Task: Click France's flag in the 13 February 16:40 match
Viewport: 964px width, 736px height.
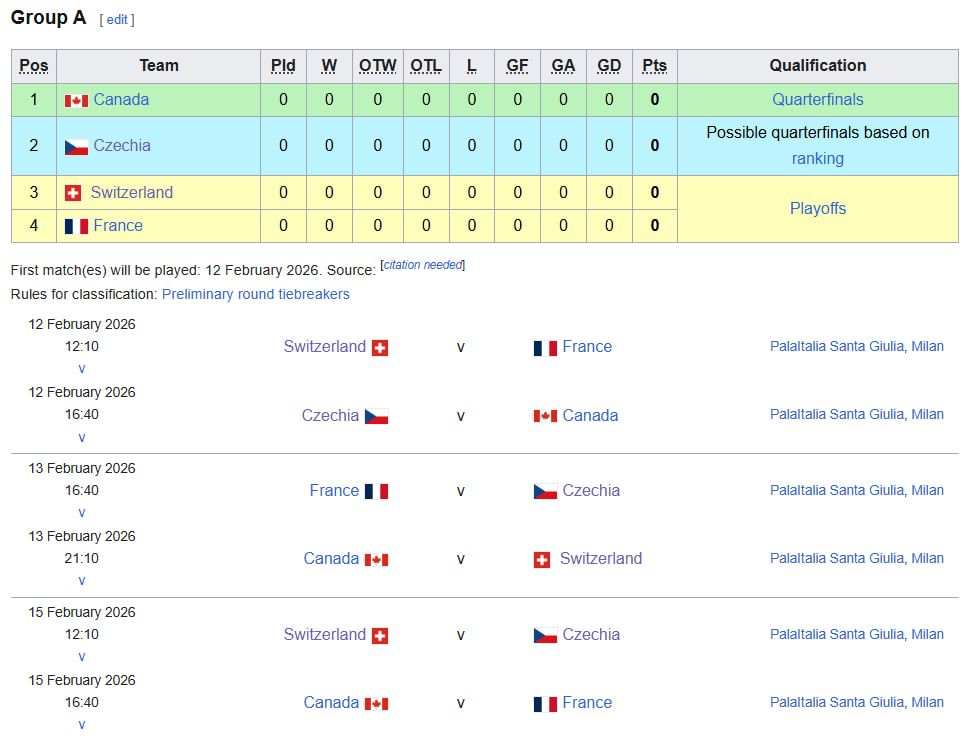Action: [x=376, y=491]
